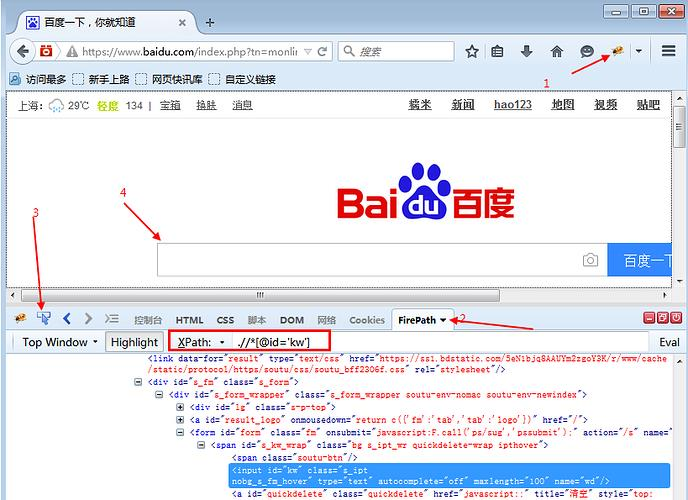This screenshot has width=688, height=500.
Task: Open the Firebug toolbar dropdown arrow
Action: click(x=639, y=51)
